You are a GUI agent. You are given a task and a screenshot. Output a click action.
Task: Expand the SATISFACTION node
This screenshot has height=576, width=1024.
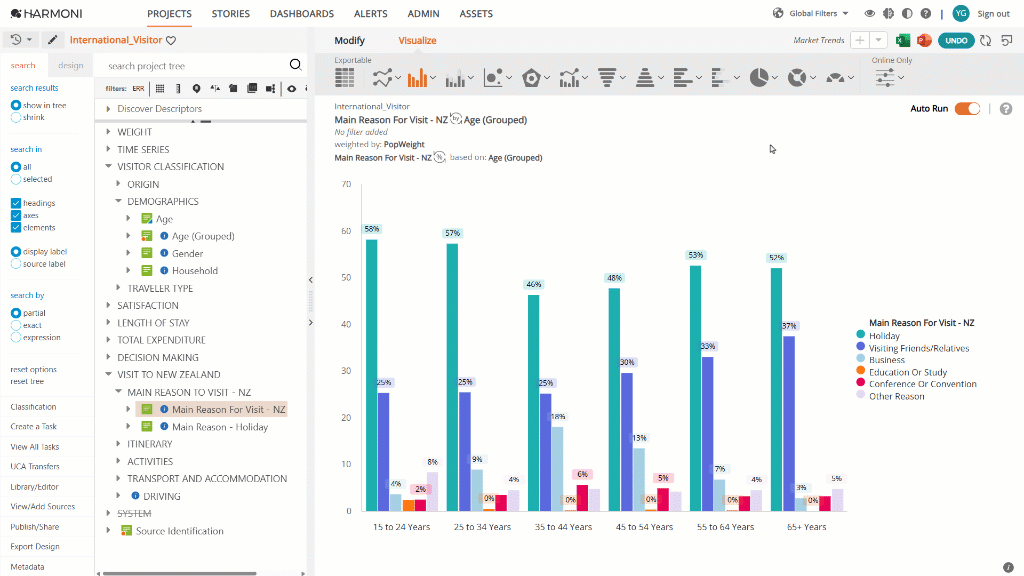click(108, 305)
